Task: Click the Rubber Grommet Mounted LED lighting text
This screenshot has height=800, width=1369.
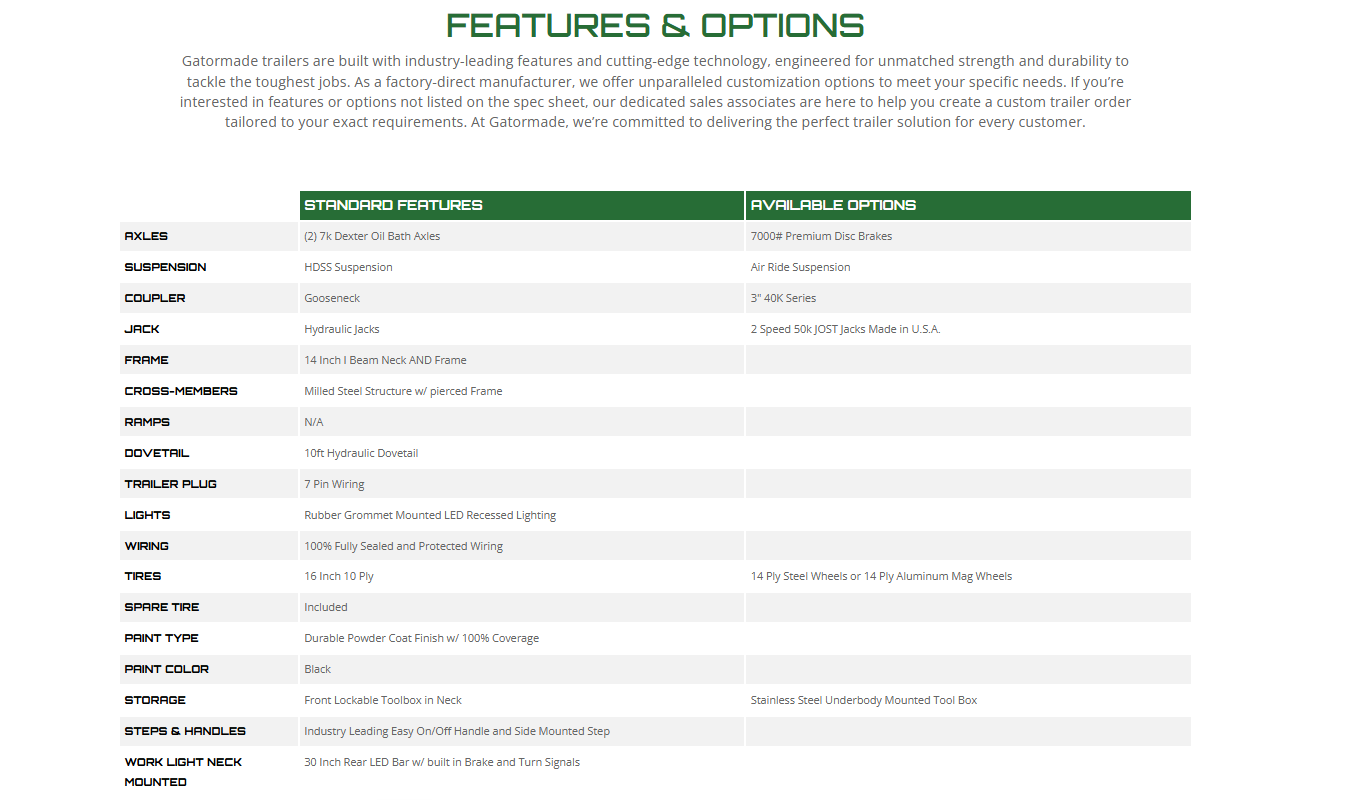Action: (x=430, y=515)
